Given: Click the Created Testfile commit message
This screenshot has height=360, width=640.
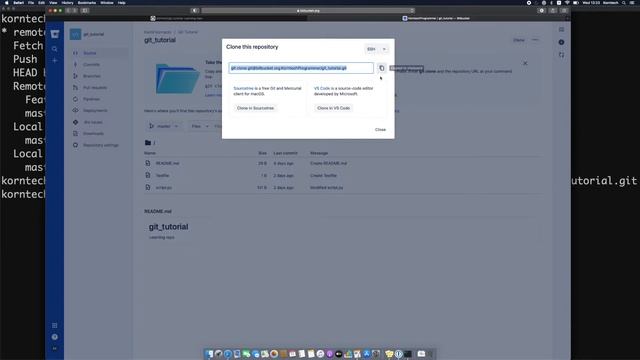Looking at the screenshot, I should pos(323,176).
